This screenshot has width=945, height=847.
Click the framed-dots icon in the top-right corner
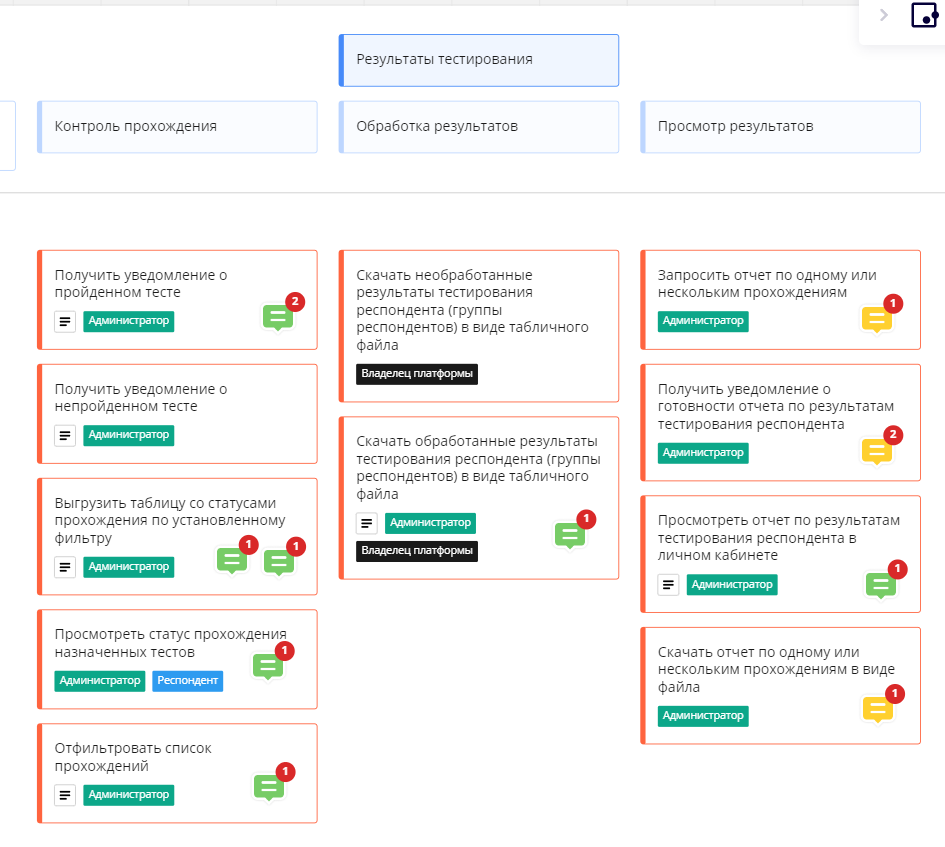coord(924,15)
